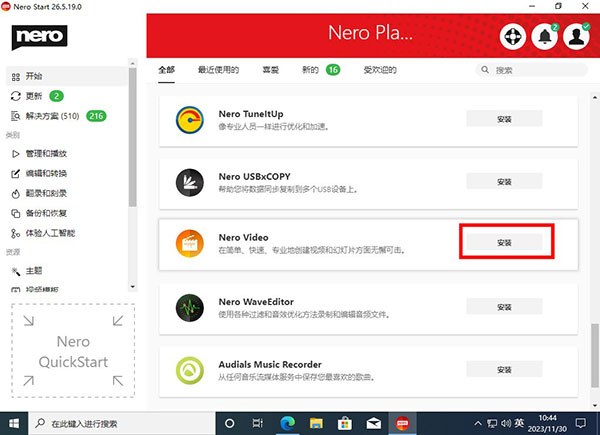Click the copy icon beside 备份和恢复
The image size is (600, 435).
click(x=15, y=213)
